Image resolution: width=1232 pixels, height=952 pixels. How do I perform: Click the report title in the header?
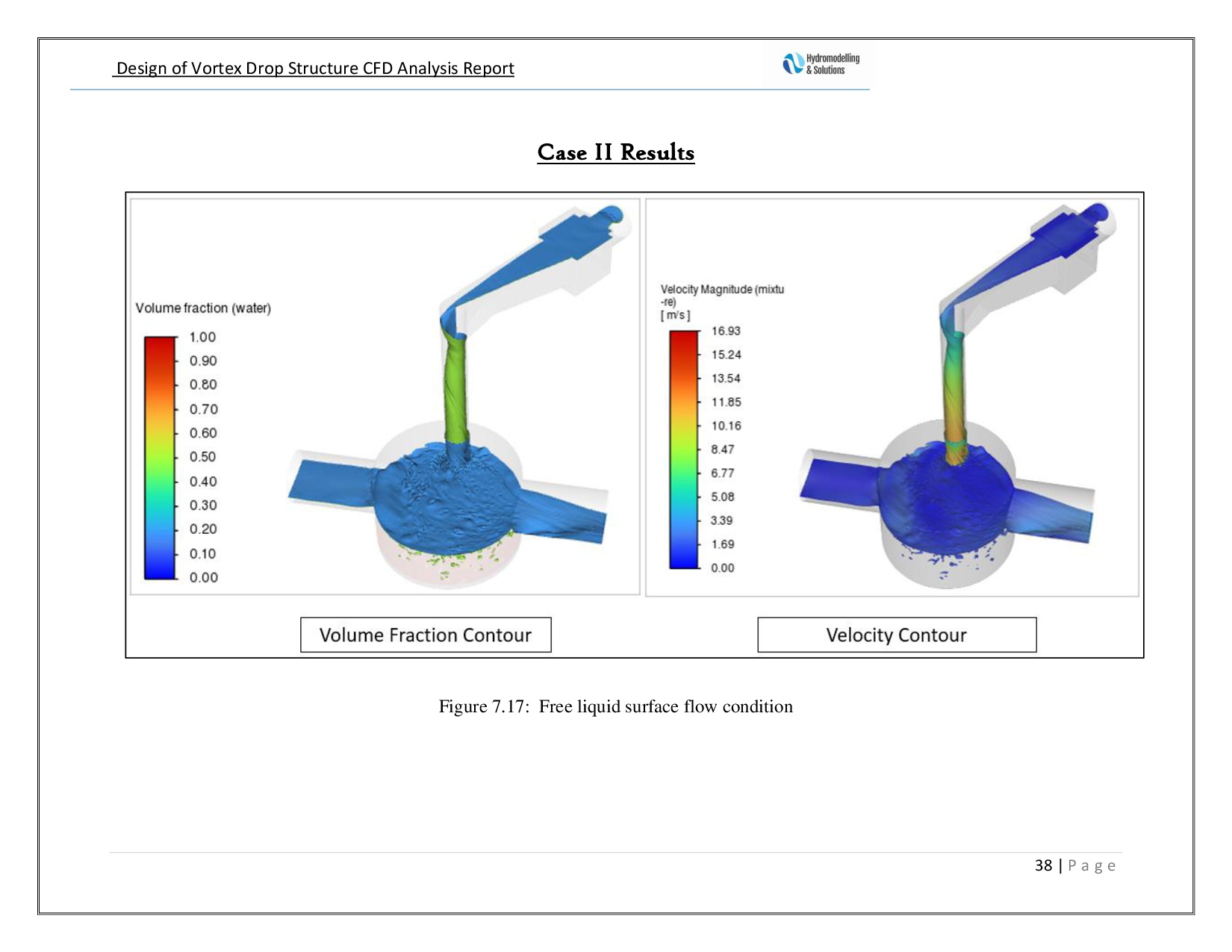[x=314, y=69]
